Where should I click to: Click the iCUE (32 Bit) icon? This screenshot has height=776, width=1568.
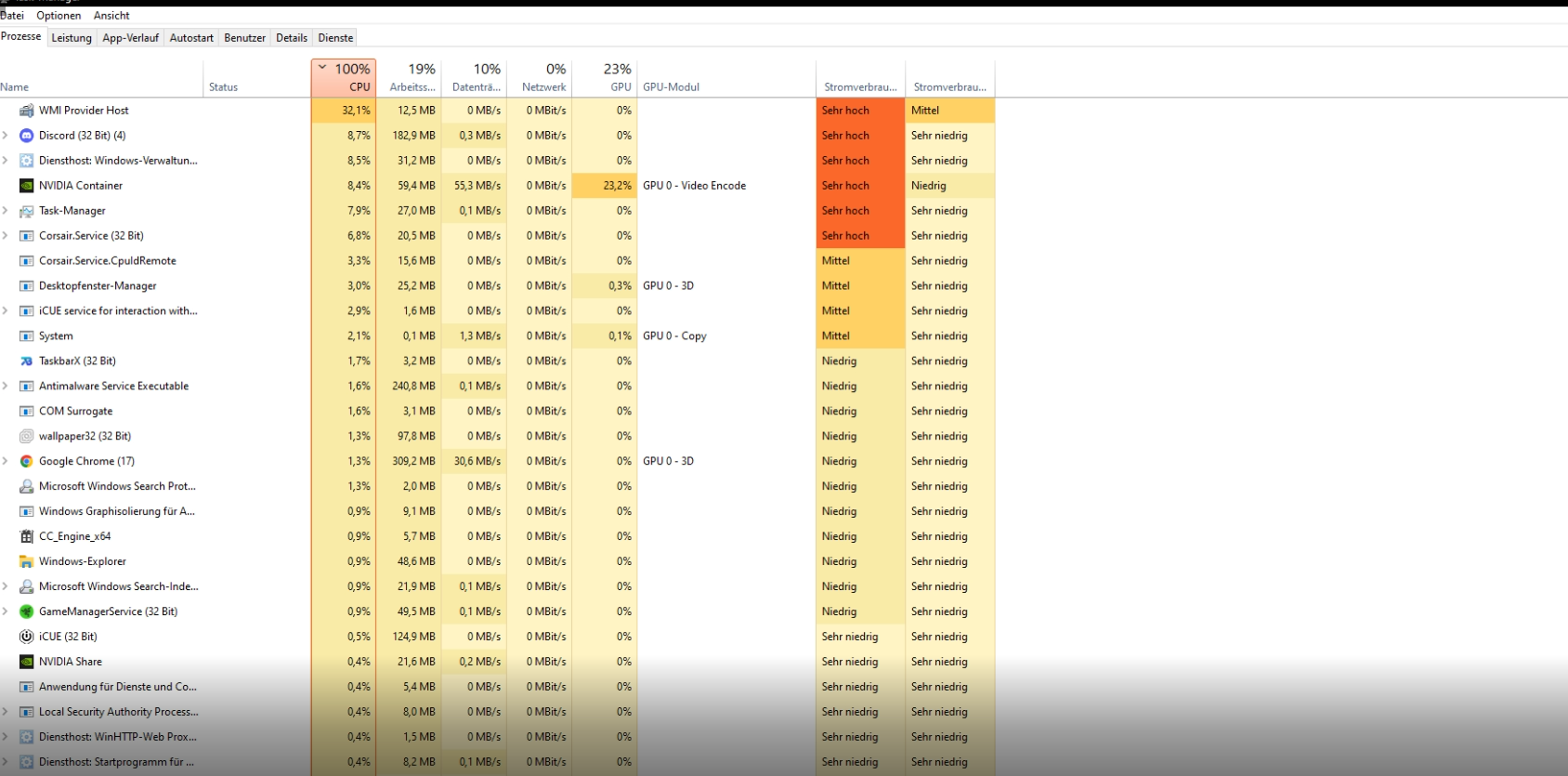[27, 638]
